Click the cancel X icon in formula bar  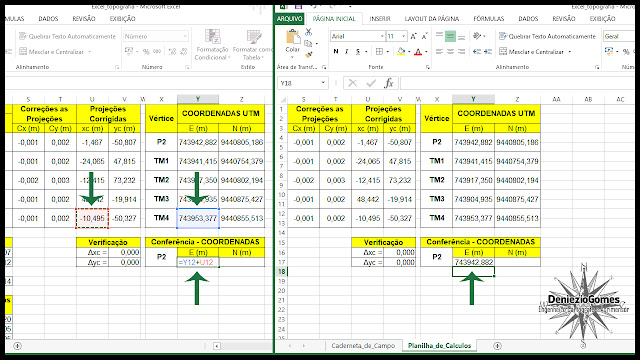(x=353, y=83)
